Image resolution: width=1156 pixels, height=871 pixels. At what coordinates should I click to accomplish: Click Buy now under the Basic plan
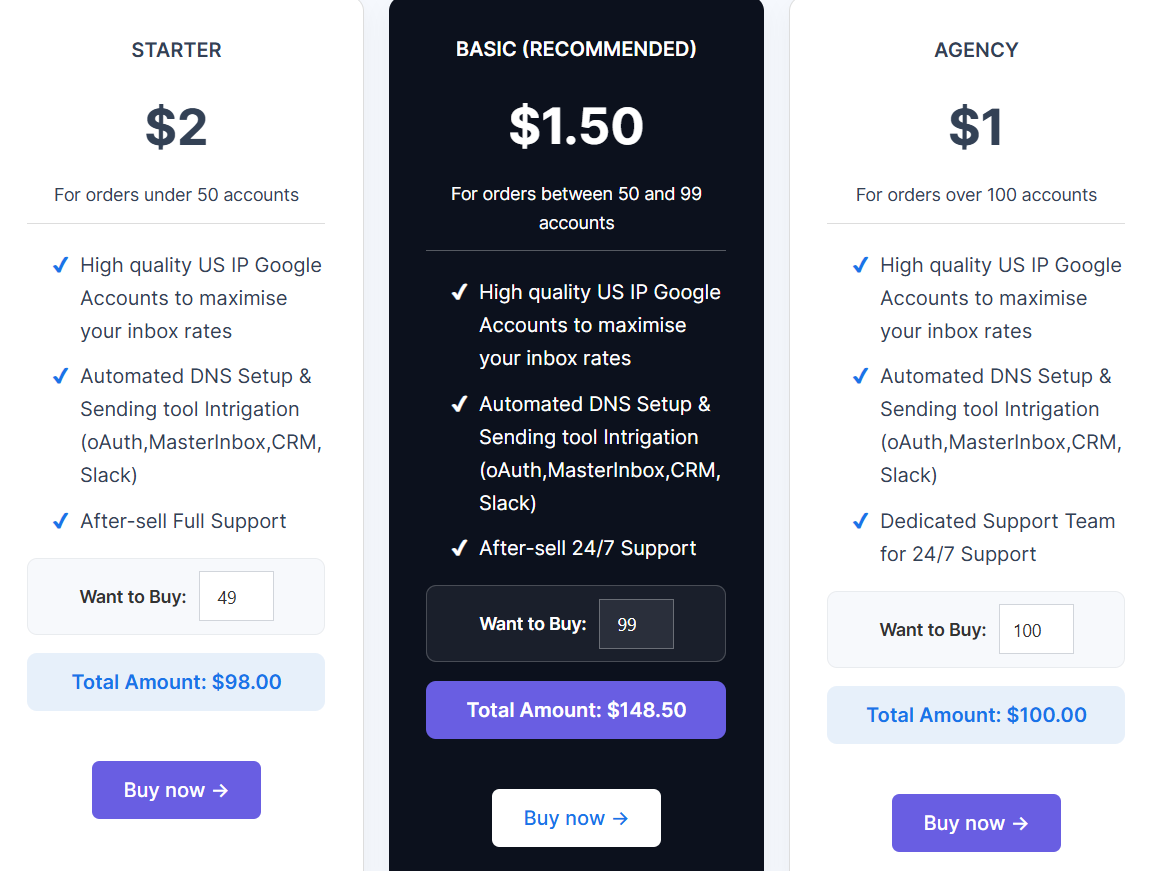tap(576, 817)
